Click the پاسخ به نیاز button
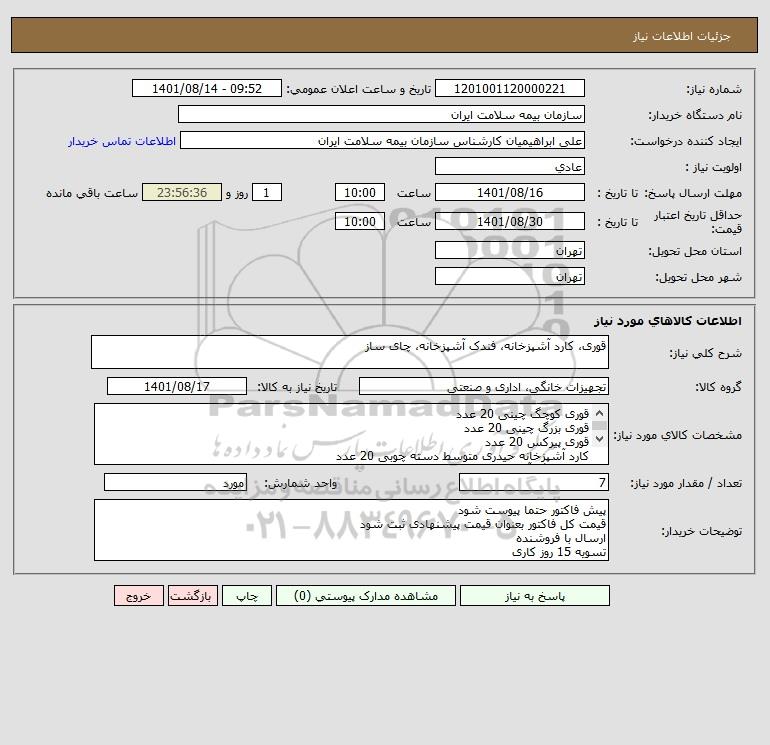770x745 pixels. [534, 595]
